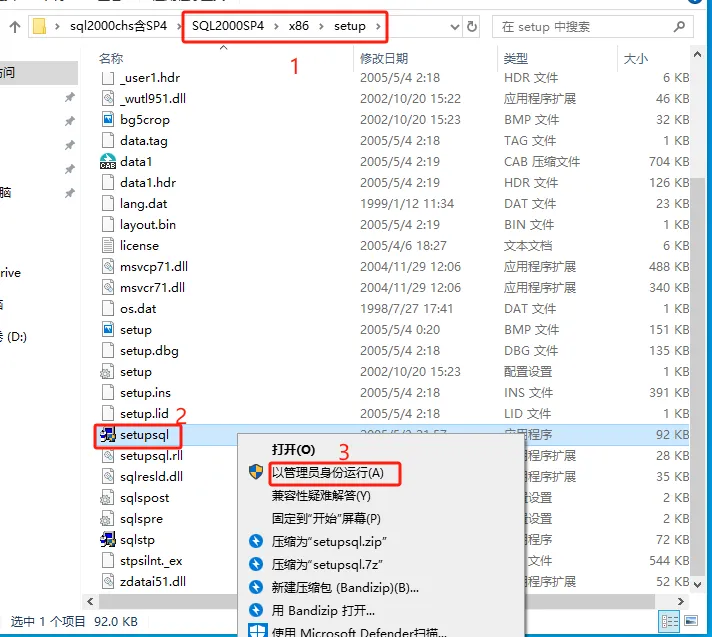Click the sqlstp application icon
The height and width of the screenshot is (637, 712).
pos(108,540)
